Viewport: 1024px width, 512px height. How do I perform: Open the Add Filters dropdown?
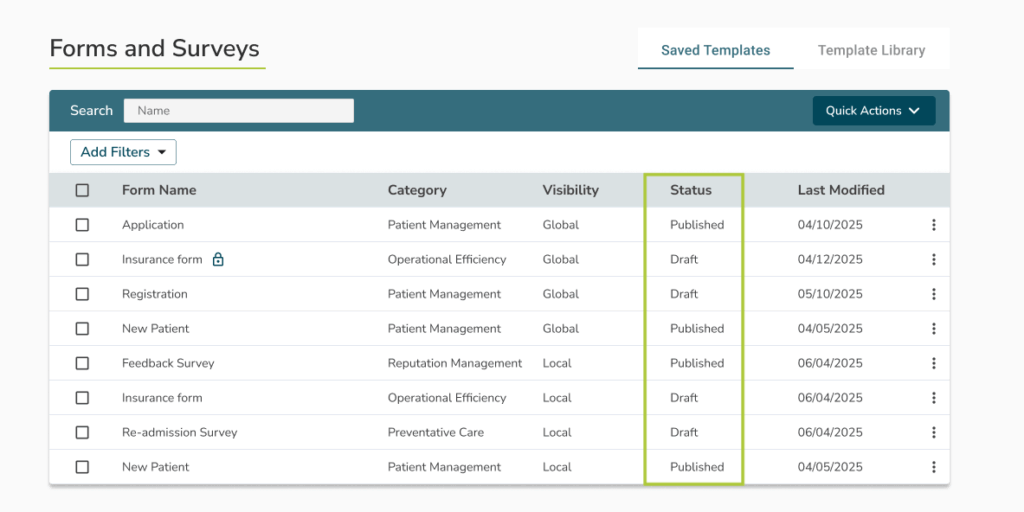pyautogui.click(x=123, y=152)
